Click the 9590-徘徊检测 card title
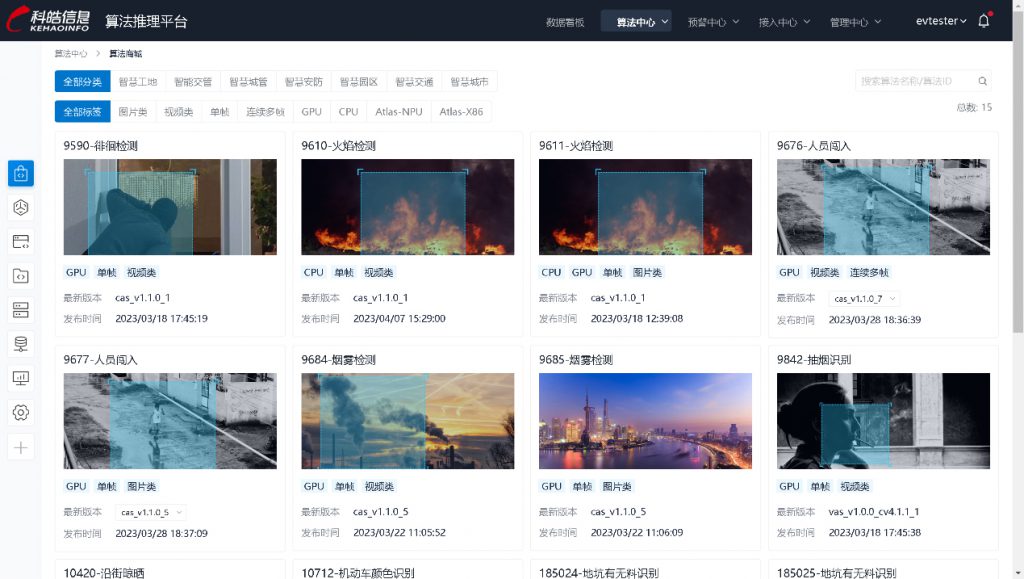 tap(101, 146)
